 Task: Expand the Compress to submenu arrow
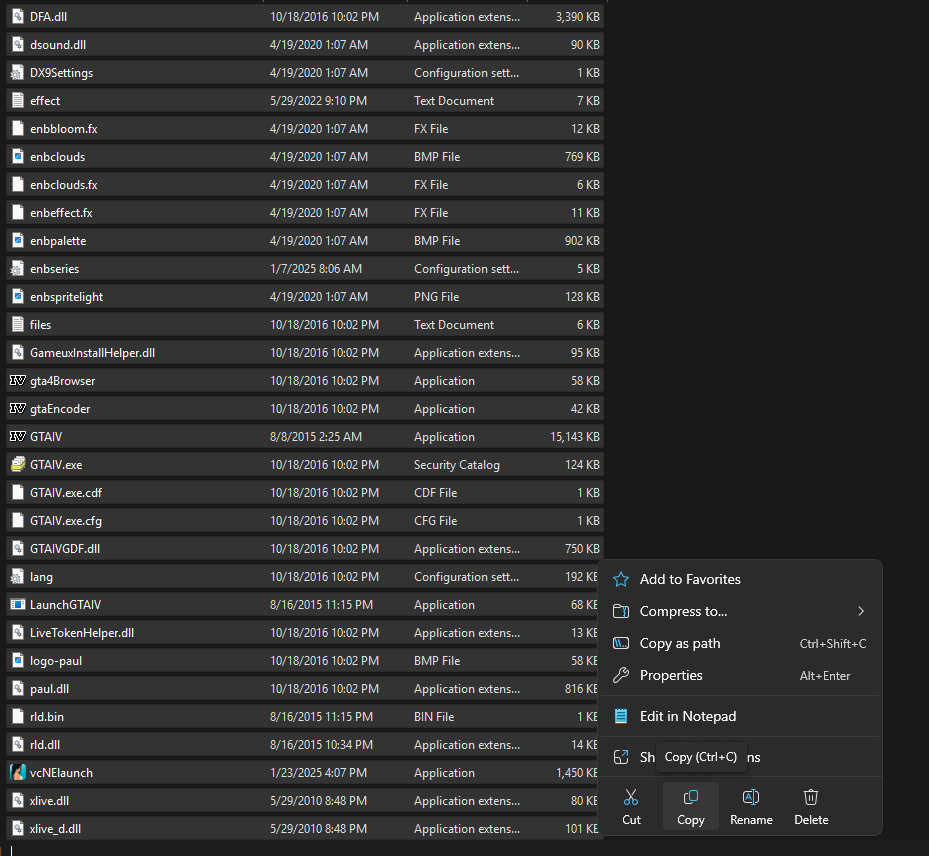[861, 611]
